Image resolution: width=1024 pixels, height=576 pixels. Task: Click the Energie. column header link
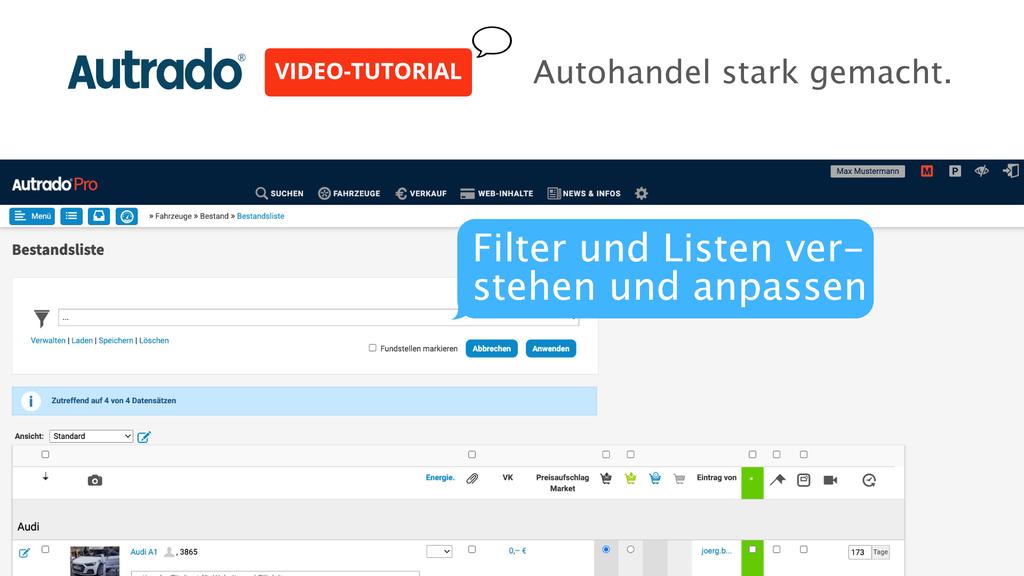[x=440, y=478]
